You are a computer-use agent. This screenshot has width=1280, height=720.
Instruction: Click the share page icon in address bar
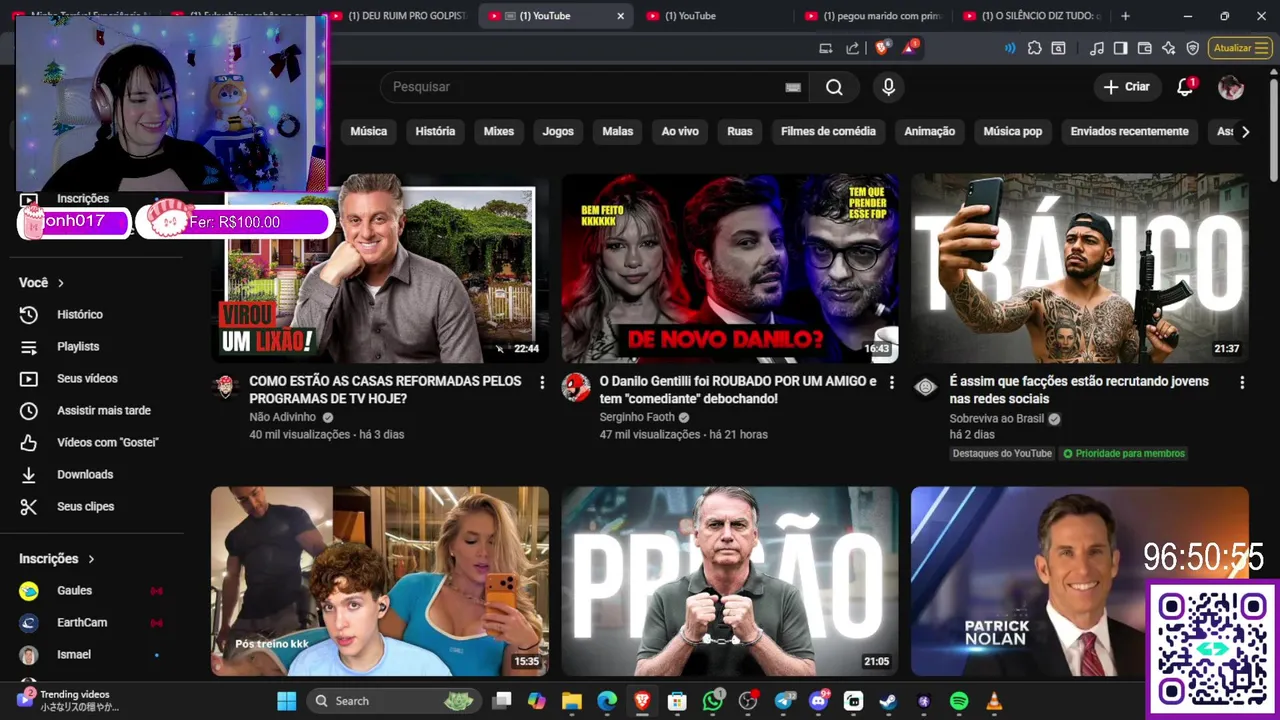pos(852,48)
